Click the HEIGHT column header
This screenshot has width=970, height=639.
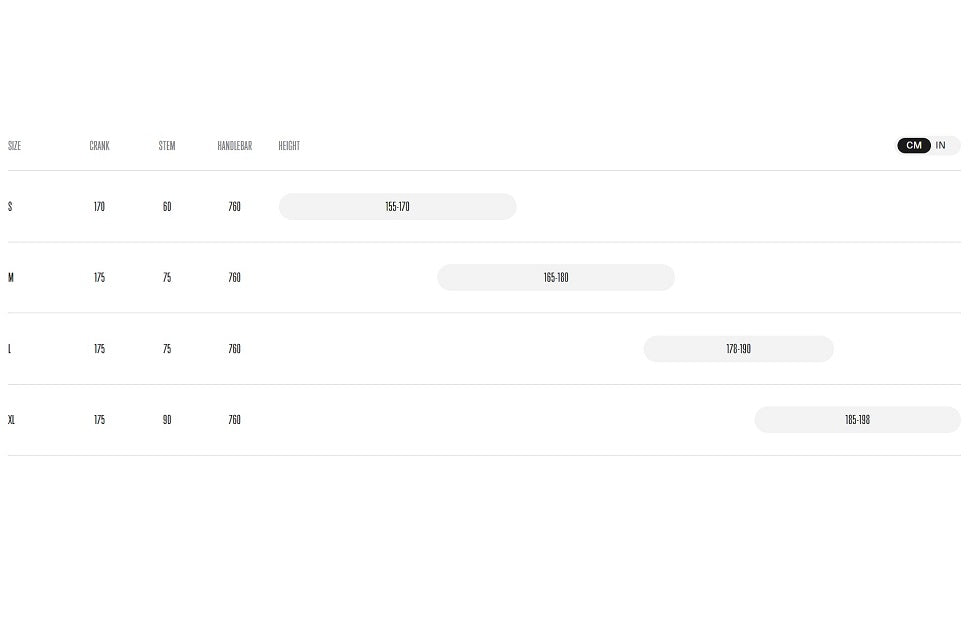(x=289, y=146)
